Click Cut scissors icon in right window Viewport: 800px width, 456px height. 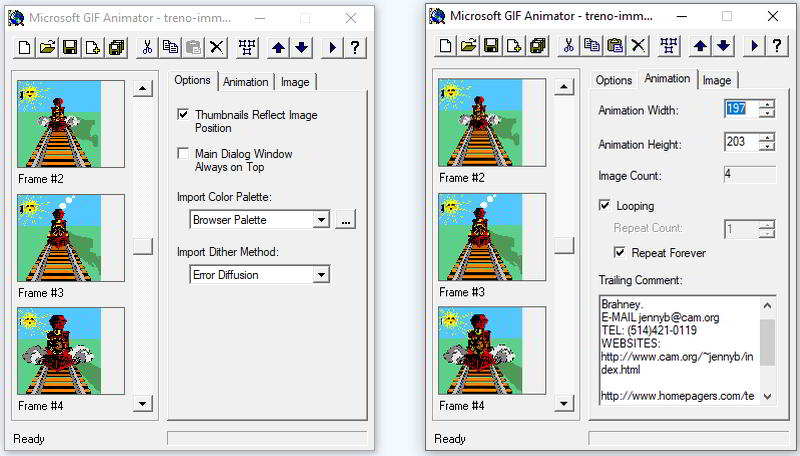point(568,46)
